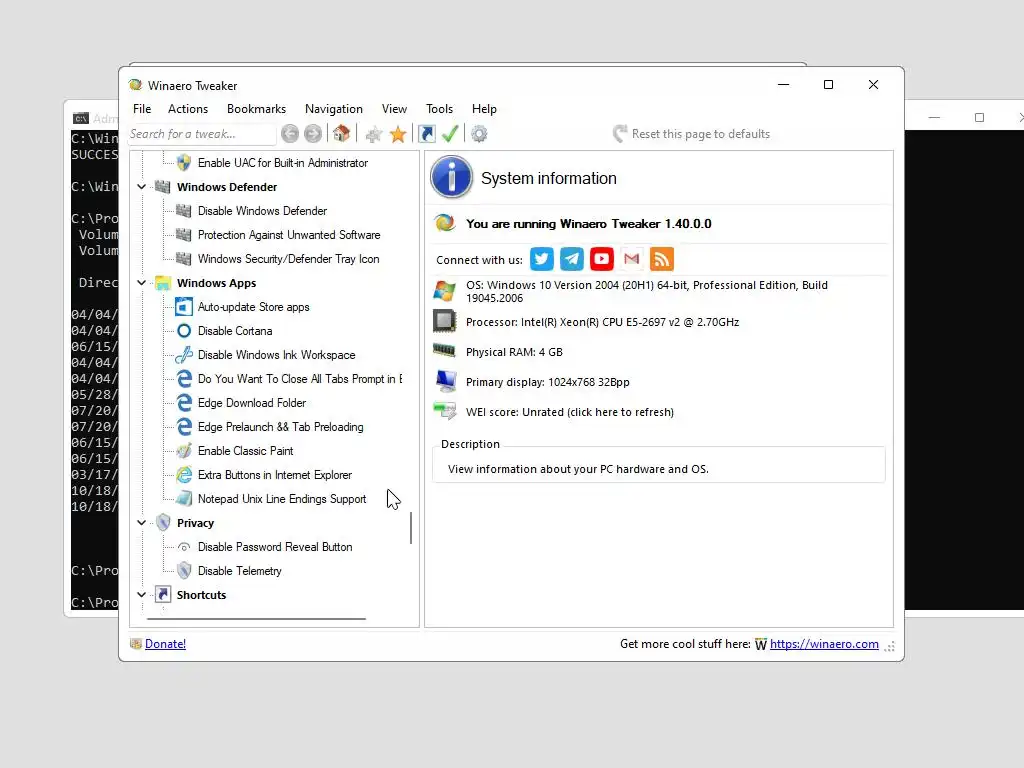Maximize the background Command Prompt window
The image size is (1024, 768).
pos(979,118)
